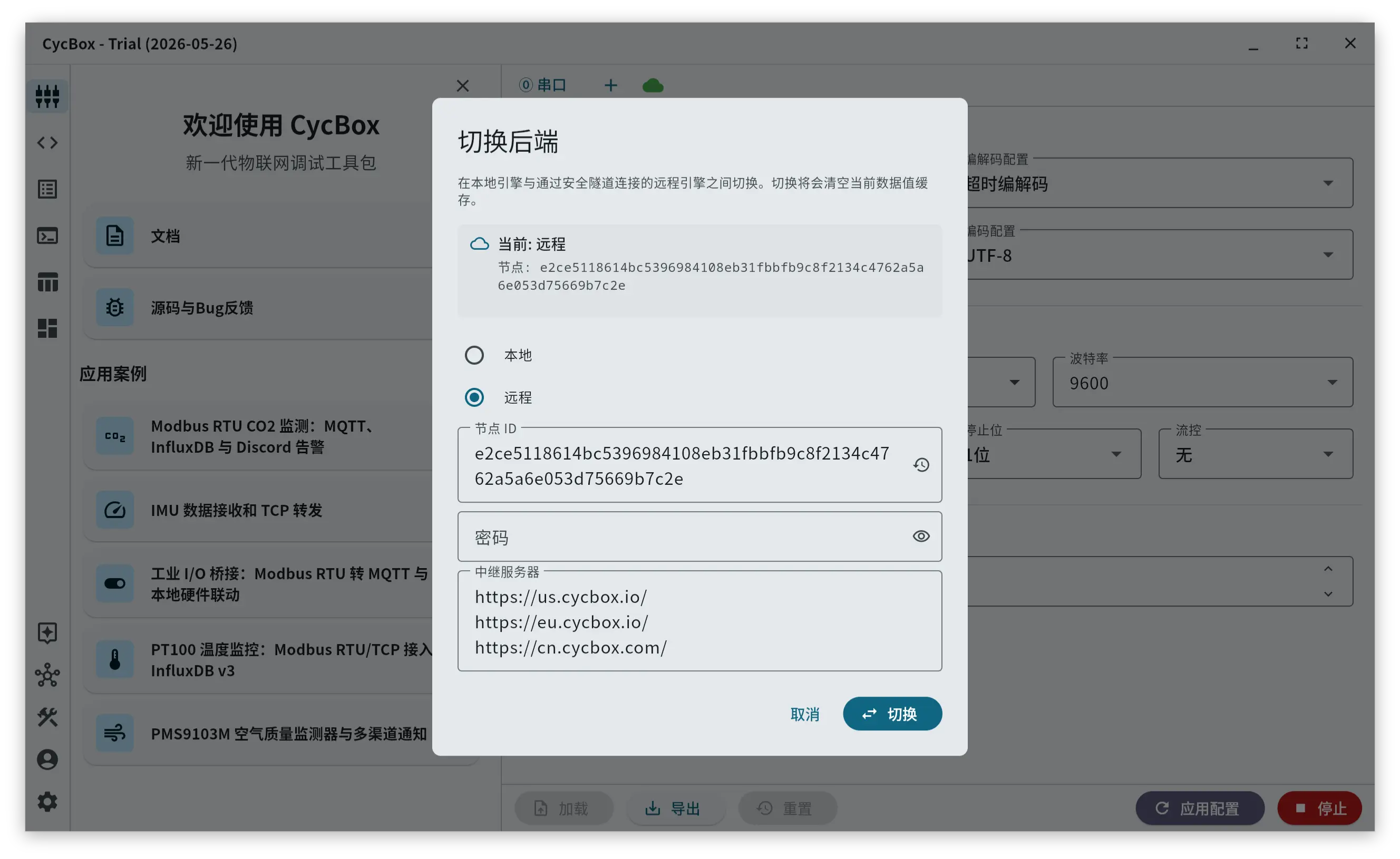Click the CO2 icon of Modbus RTU case
Viewport: 1400px width, 859px height.
115,436
